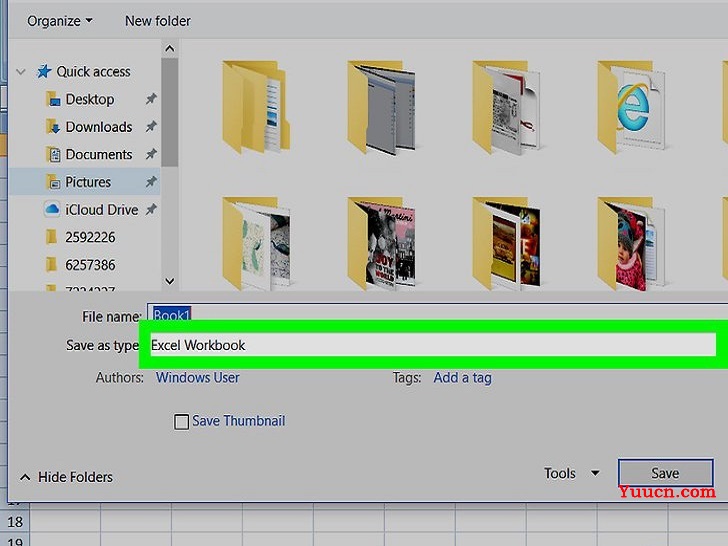Select folder with map pattern preview
This screenshot has width=728, height=546.
coord(256,243)
